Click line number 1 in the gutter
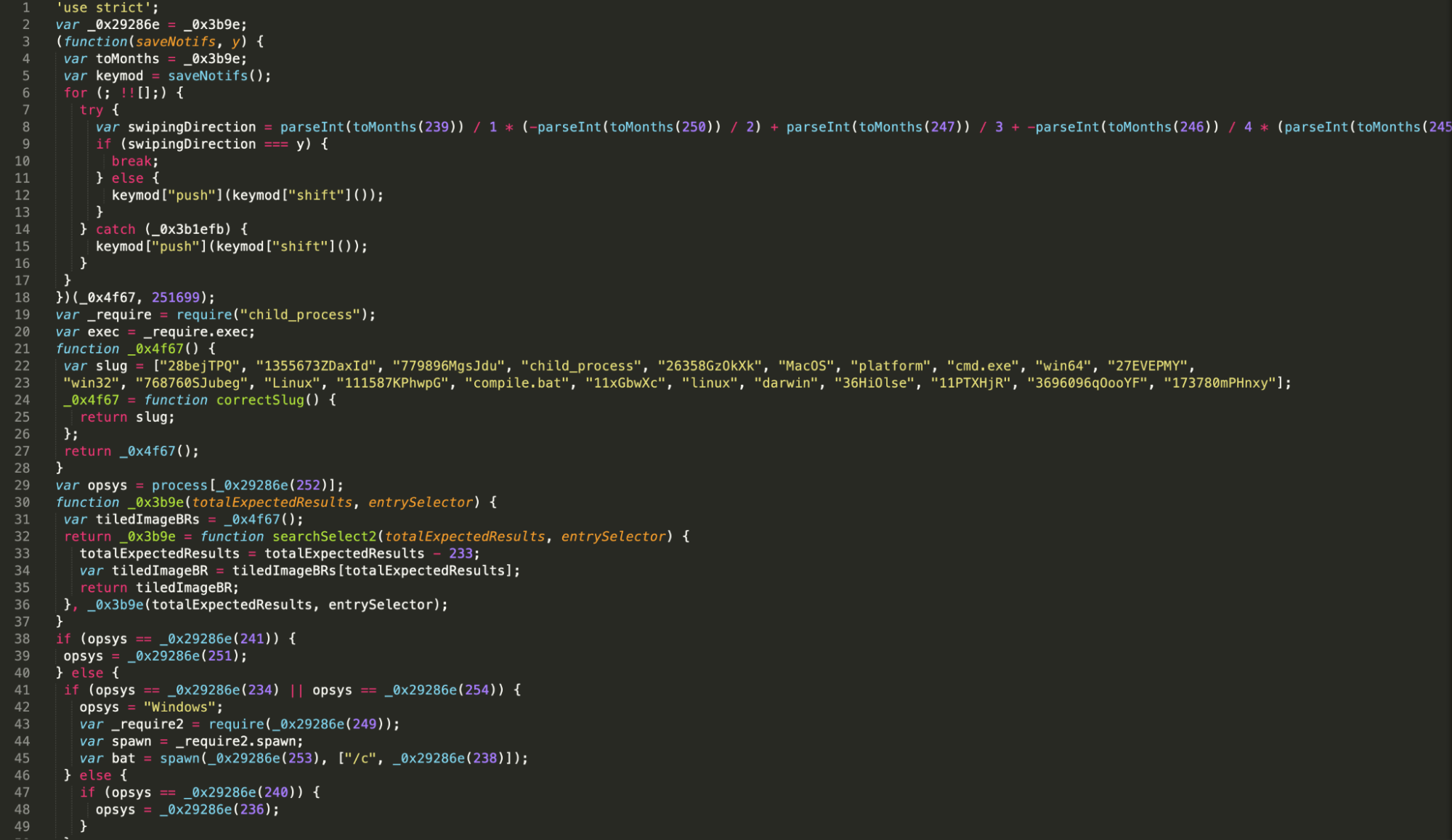Screen dimensions: 1452x840 pos(25,8)
